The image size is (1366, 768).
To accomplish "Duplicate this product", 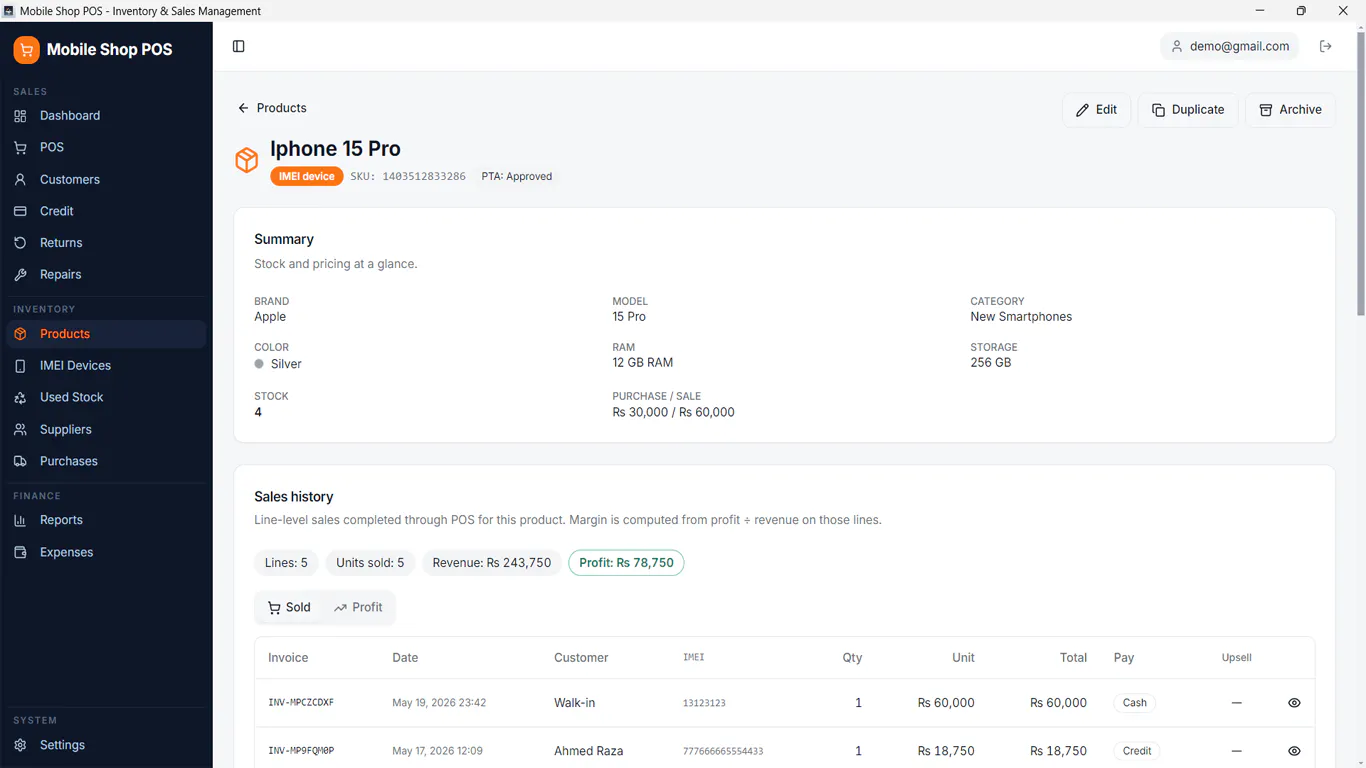I will (x=1188, y=110).
